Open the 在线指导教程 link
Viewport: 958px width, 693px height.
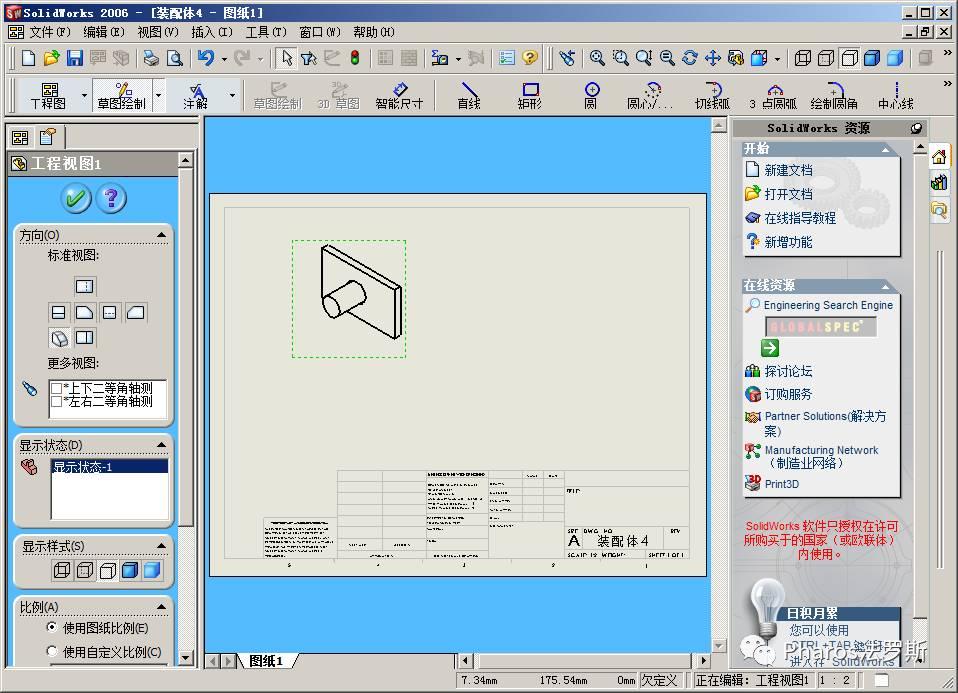coord(799,218)
